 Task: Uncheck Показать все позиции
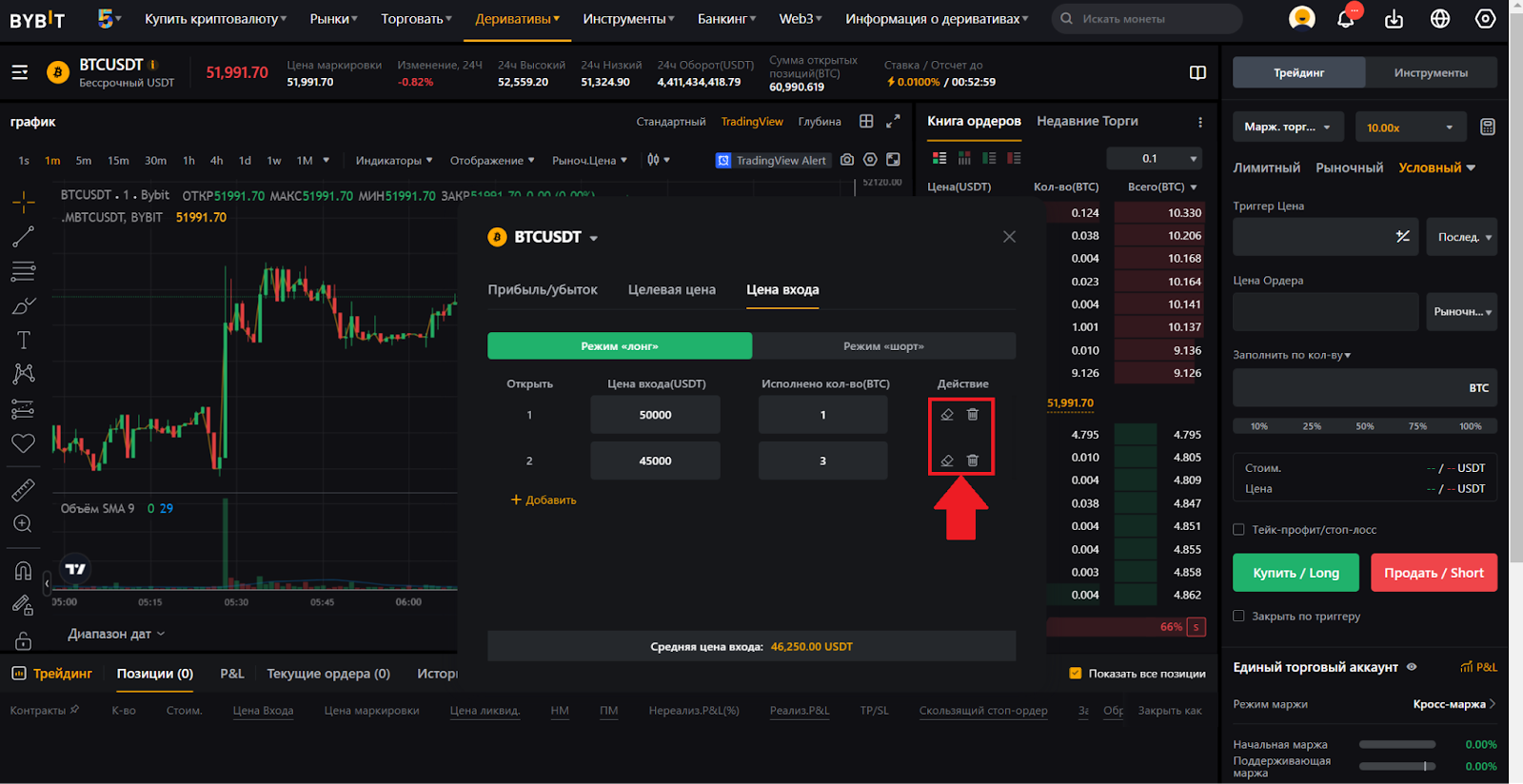(1075, 674)
